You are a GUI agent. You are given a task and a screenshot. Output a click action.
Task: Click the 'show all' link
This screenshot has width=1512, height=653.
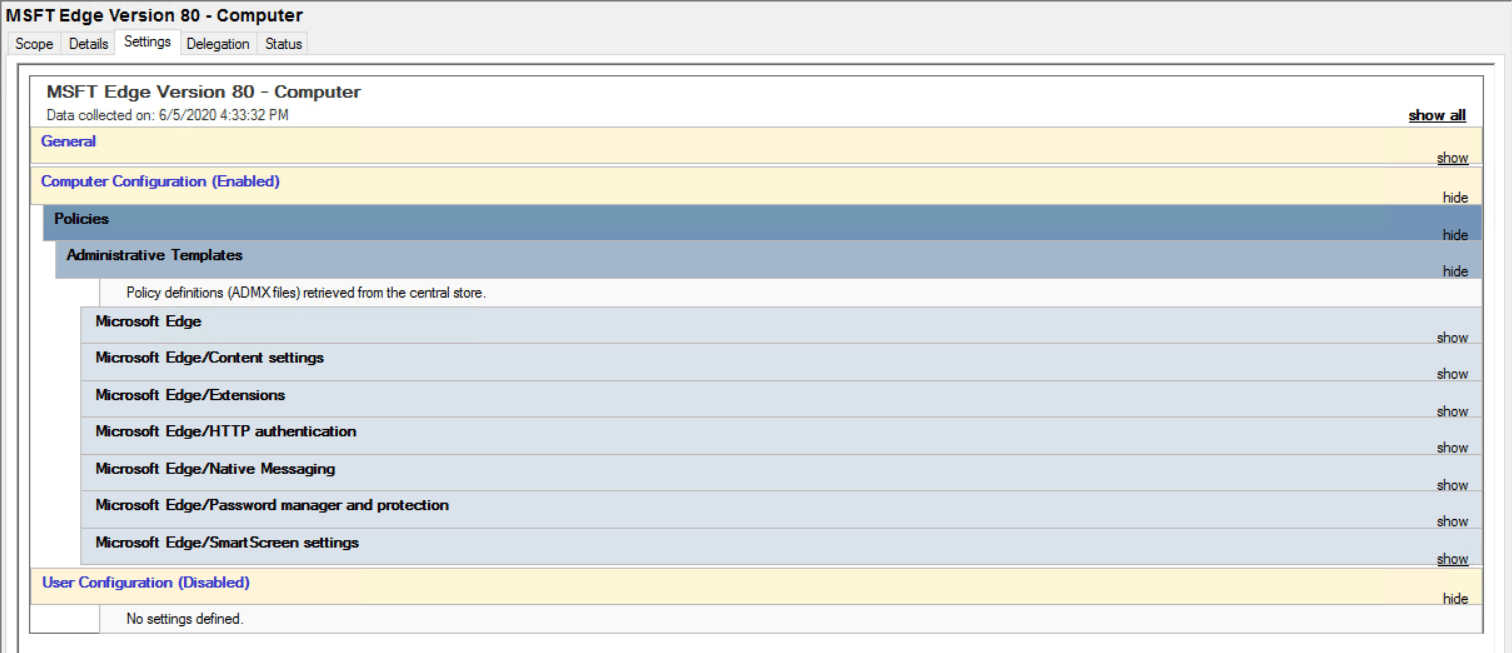click(1437, 115)
